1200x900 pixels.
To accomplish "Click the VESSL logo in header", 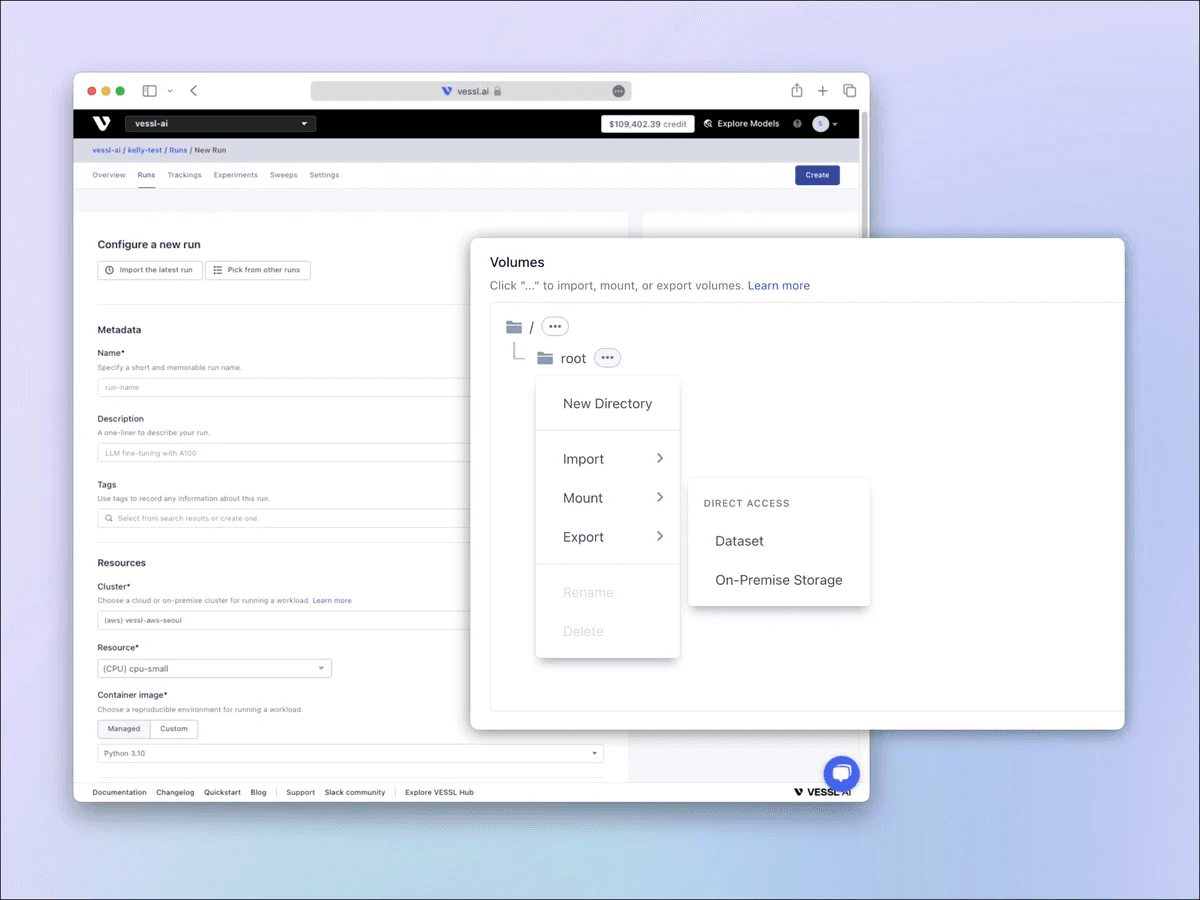I will [x=101, y=124].
